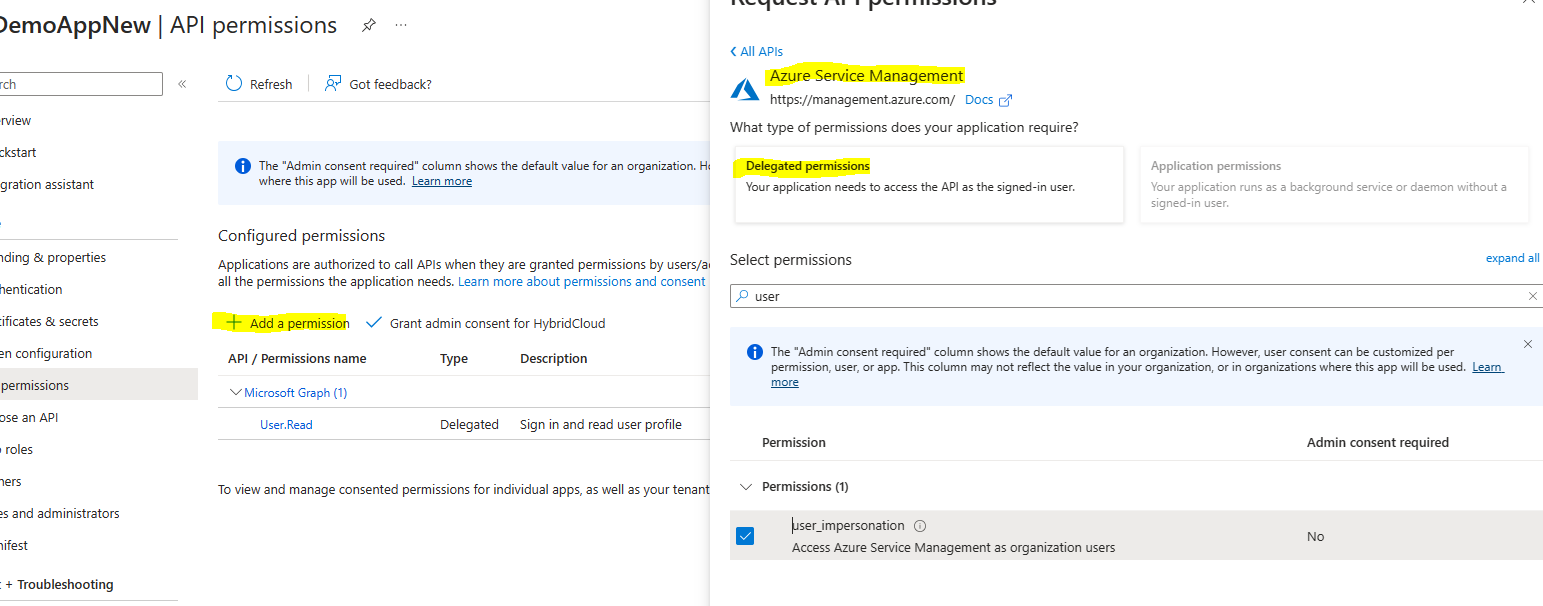Image resolution: width=1543 pixels, height=606 pixels.
Task: Pin the DemoAppNew blade
Action: pyautogui.click(x=369, y=25)
